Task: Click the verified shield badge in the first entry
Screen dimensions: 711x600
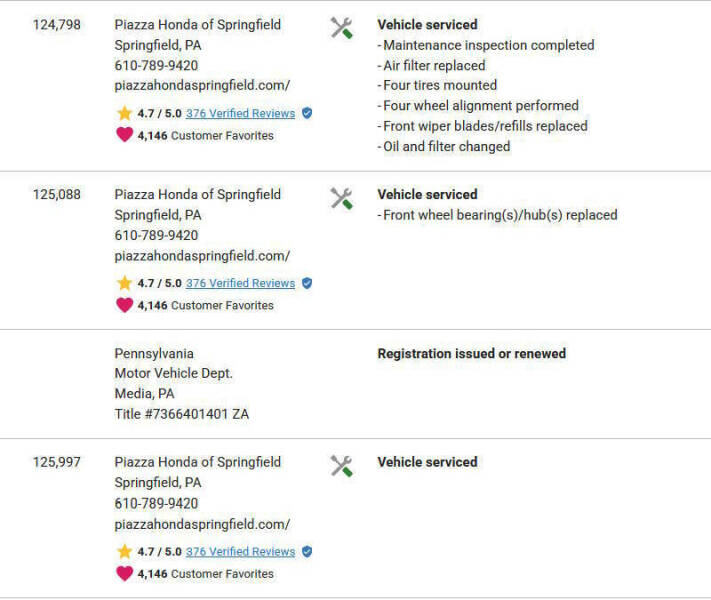Action: (307, 113)
